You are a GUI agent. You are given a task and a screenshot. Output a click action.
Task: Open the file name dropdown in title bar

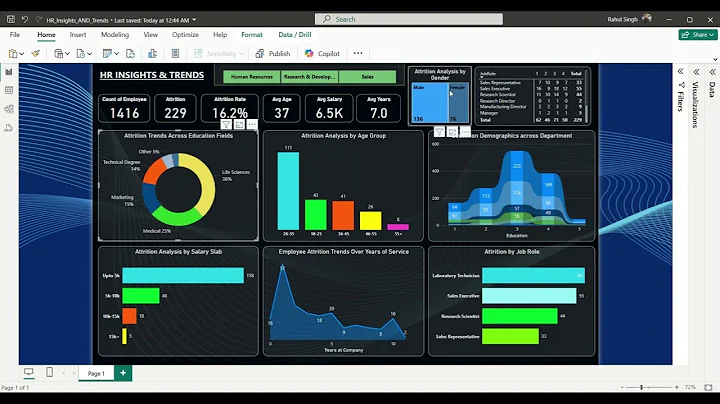click(x=194, y=20)
